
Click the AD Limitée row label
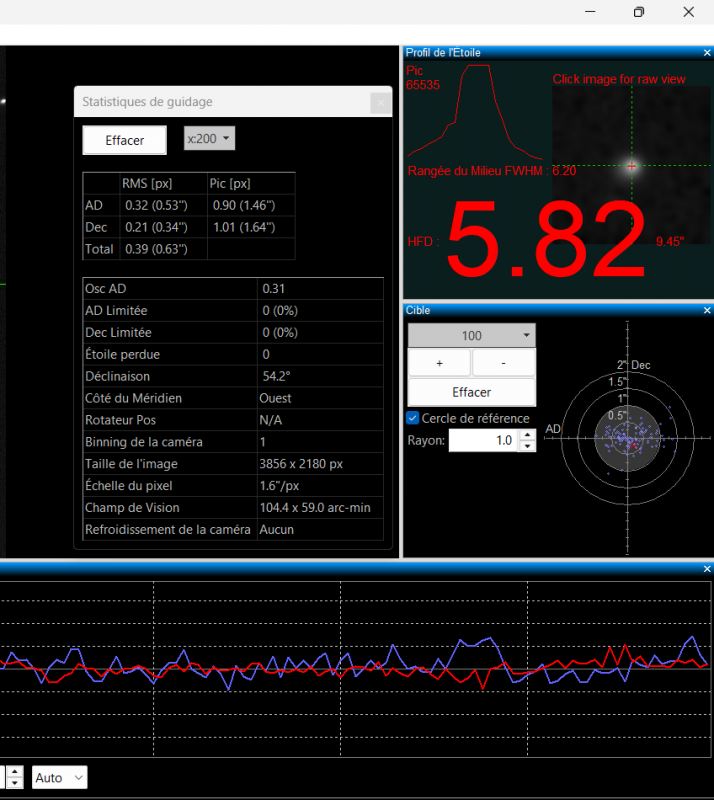(116, 311)
